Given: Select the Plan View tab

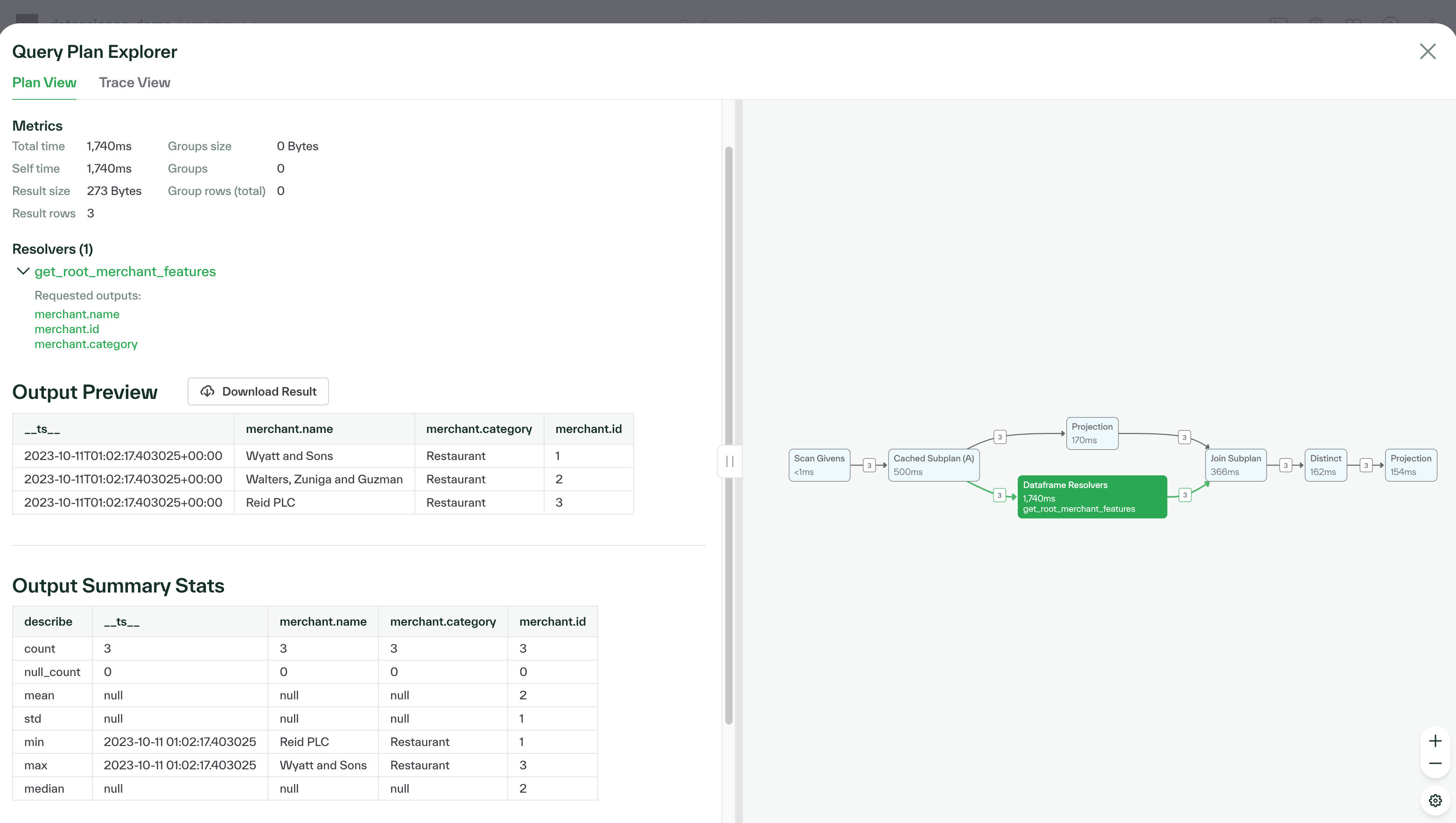Looking at the screenshot, I should [44, 83].
